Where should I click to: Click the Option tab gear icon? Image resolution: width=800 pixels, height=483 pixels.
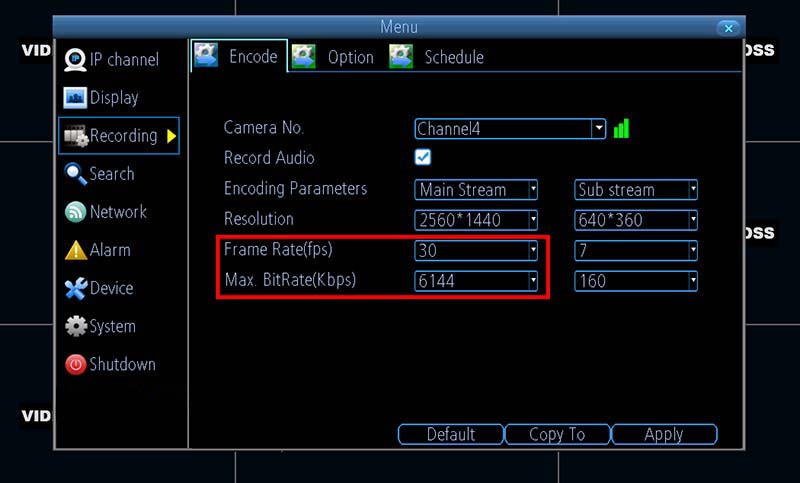pos(304,57)
